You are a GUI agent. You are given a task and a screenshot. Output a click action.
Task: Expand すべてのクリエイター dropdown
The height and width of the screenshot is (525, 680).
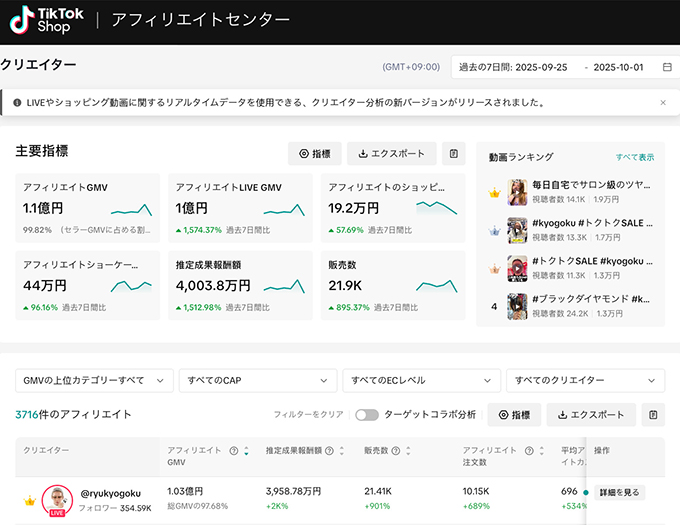pyautogui.click(x=585, y=381)
